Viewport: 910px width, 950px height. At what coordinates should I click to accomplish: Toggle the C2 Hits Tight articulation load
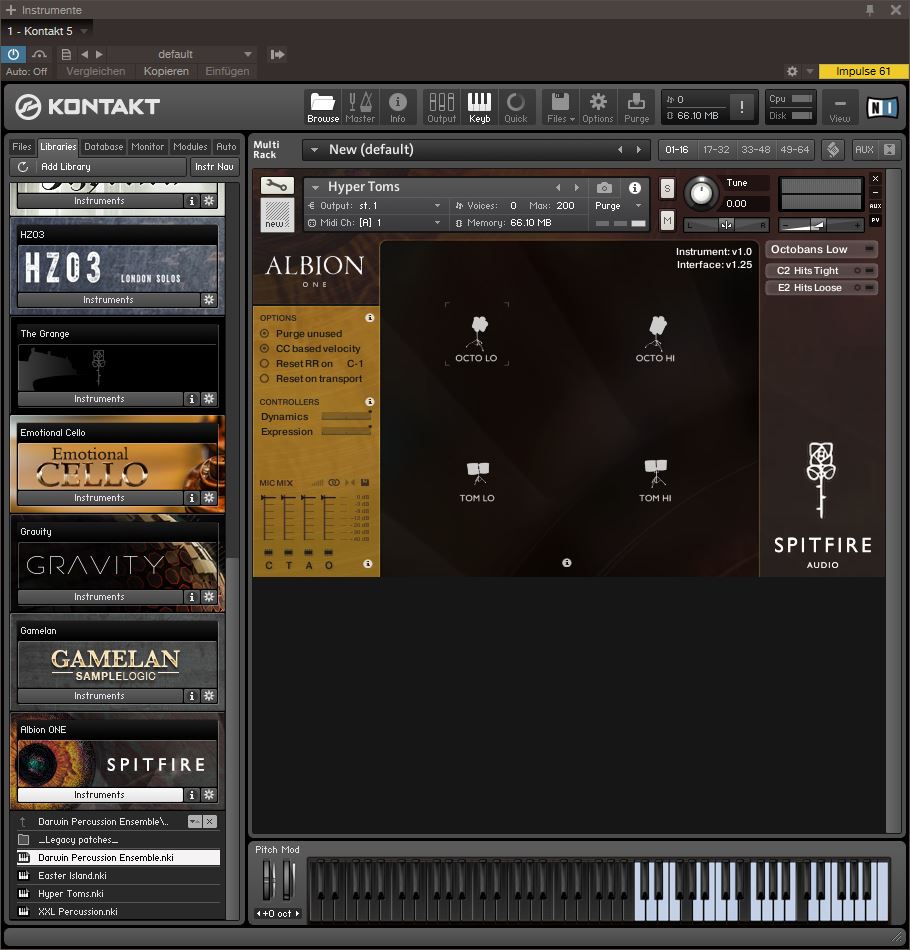(x=870, y=270)
